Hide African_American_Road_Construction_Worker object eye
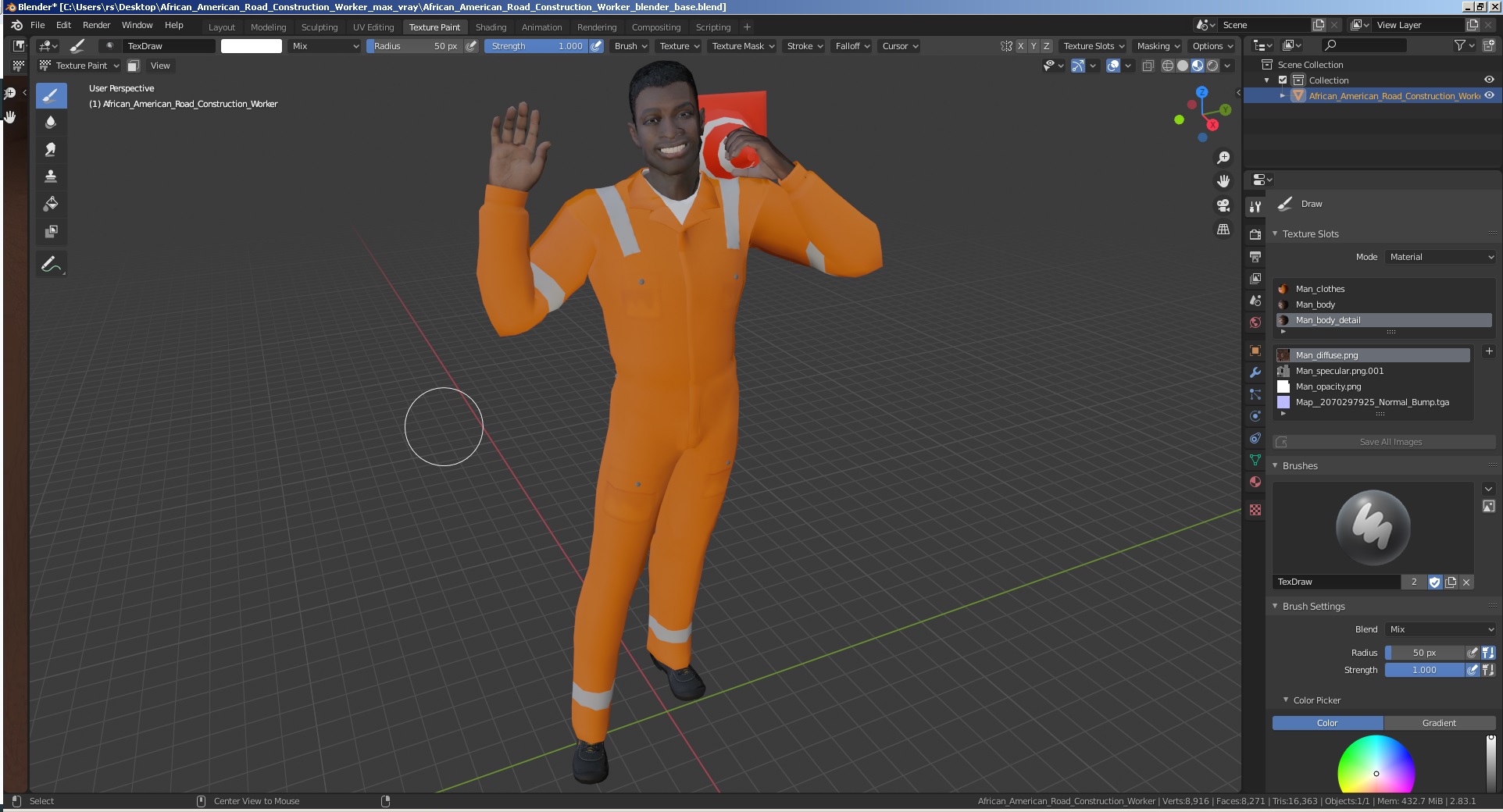 coord(1489,95)
